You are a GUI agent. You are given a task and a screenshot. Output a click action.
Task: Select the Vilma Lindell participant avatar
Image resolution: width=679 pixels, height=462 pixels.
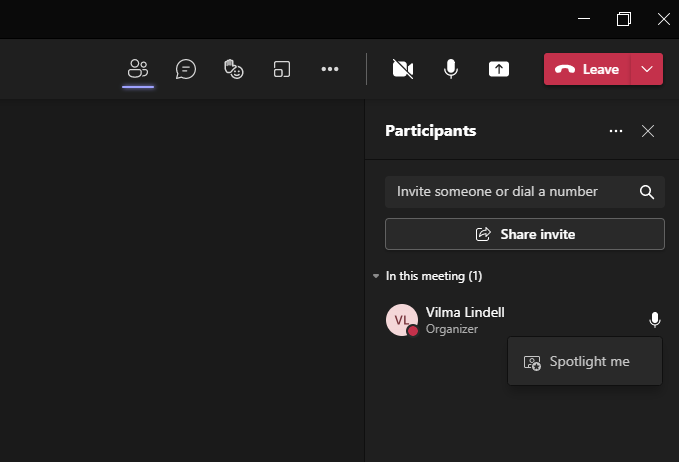[402, 320]
